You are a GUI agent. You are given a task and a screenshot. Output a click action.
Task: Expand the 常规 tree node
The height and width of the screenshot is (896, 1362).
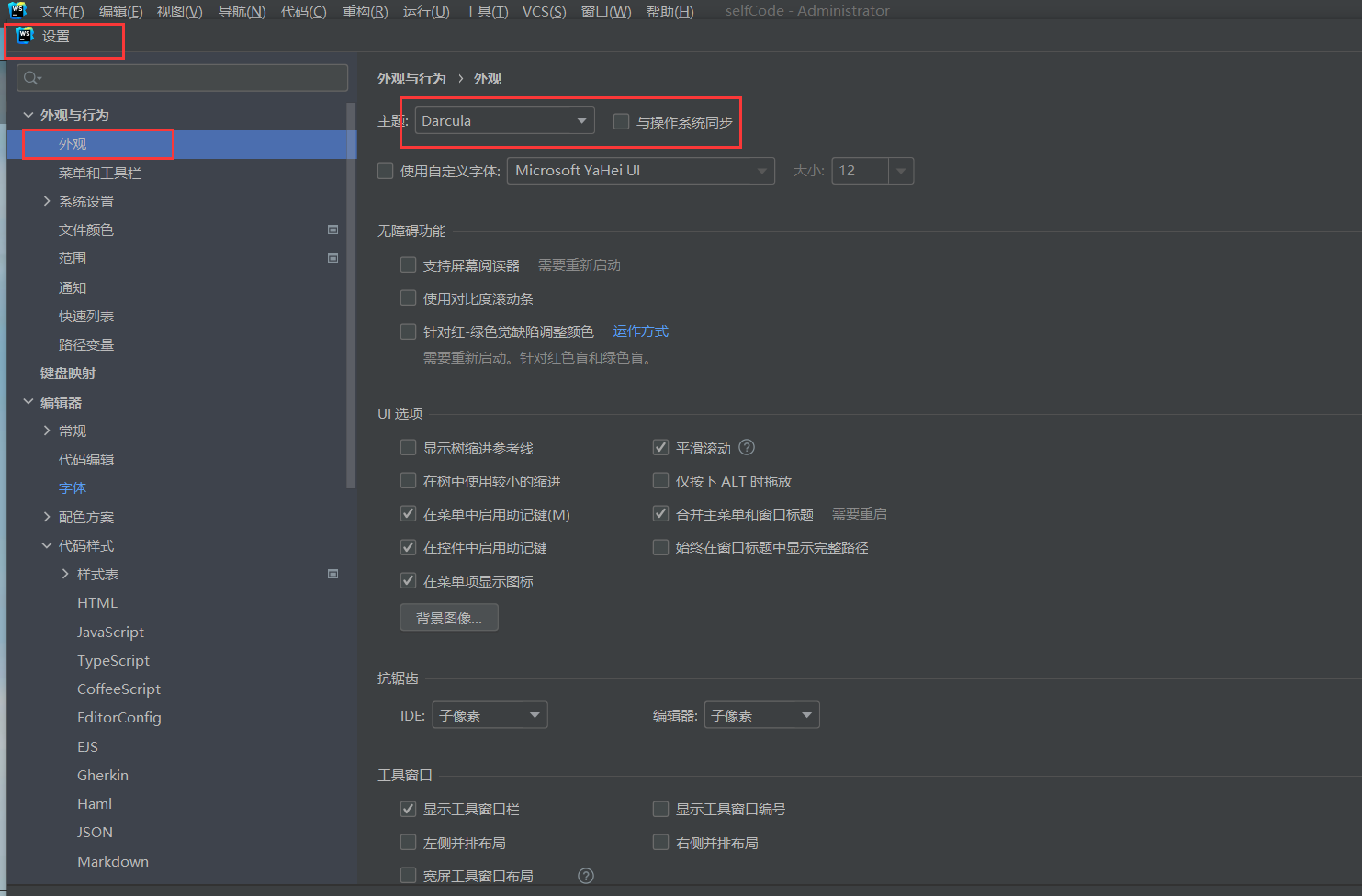tap(47, 431)
